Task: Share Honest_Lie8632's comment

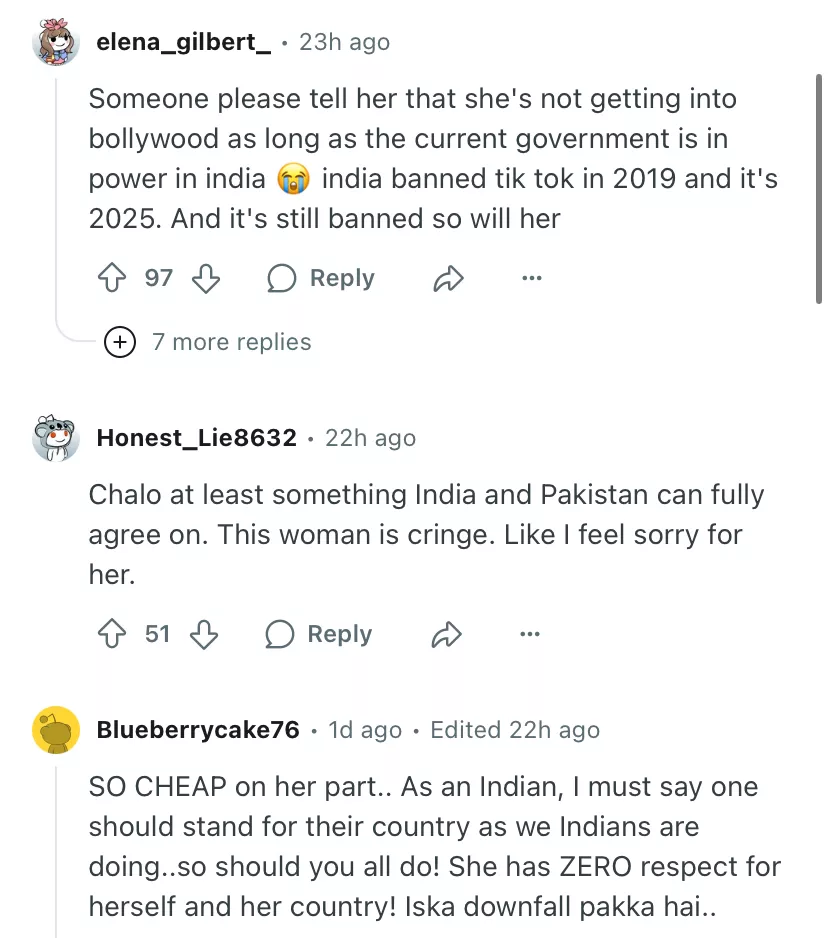Action: point(446,634)
